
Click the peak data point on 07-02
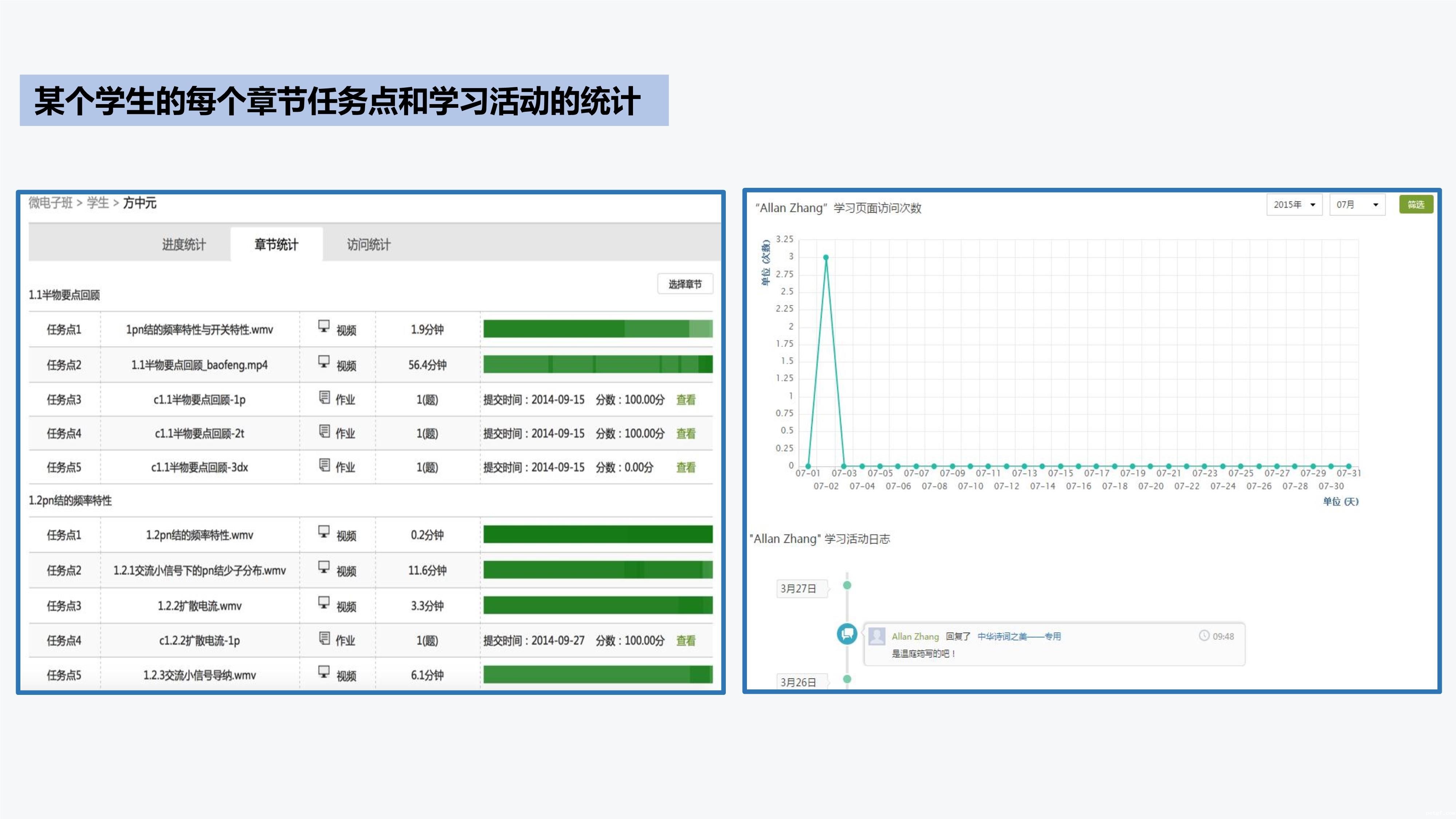point(826,257)
